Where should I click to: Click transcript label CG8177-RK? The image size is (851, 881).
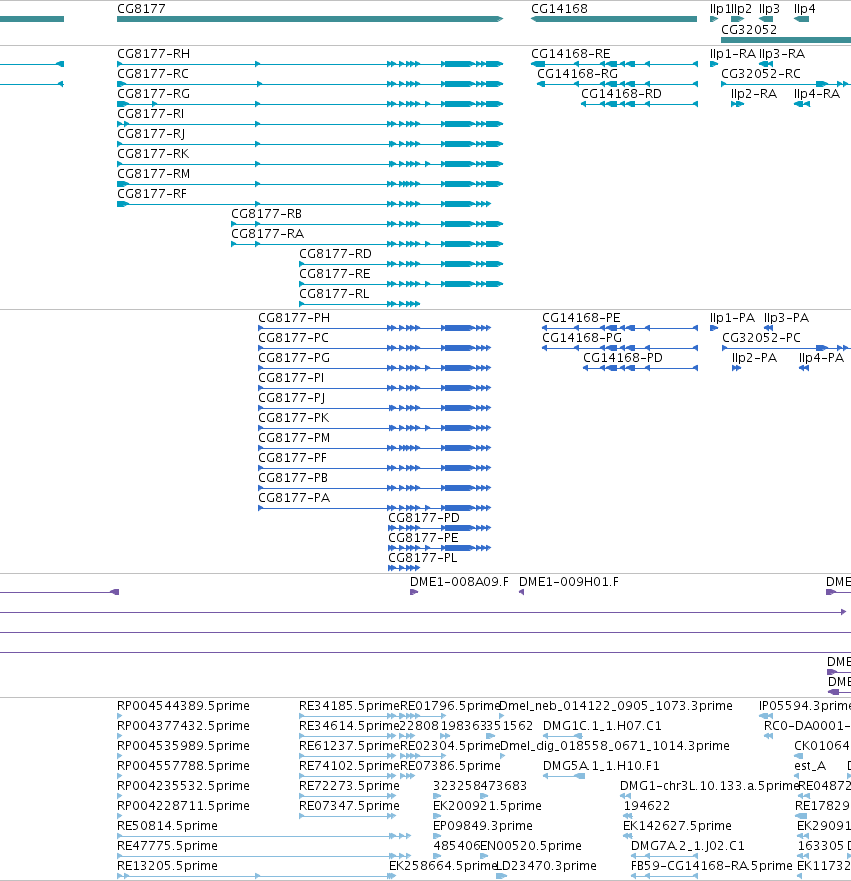(x=153, y=154)
